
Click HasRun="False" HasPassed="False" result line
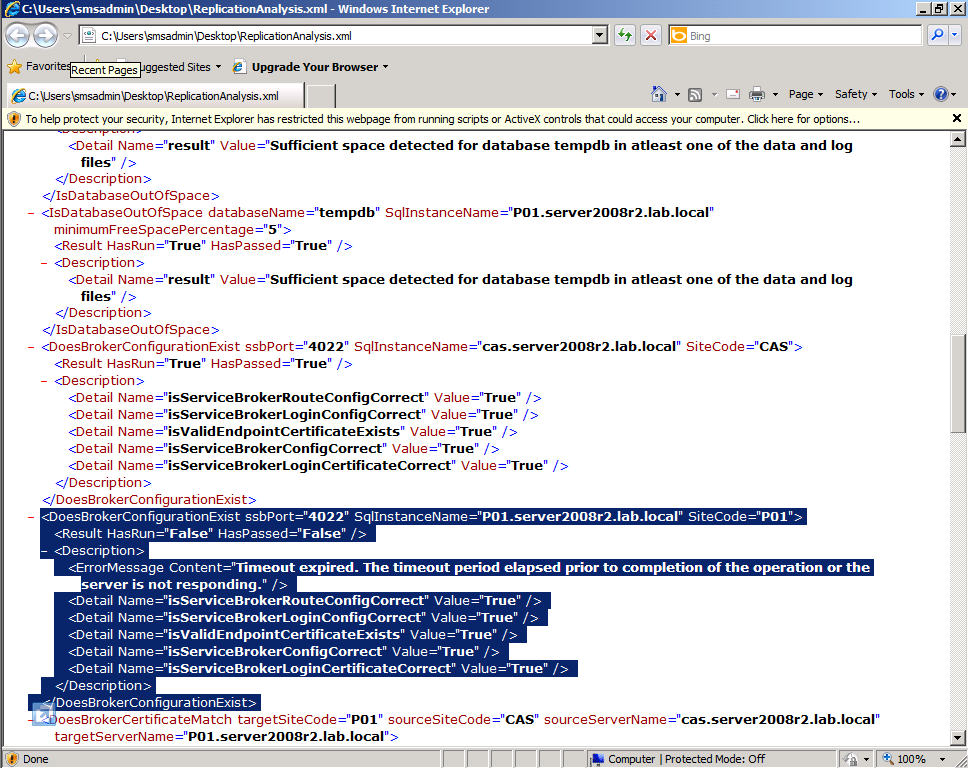[x=211, y=533]
